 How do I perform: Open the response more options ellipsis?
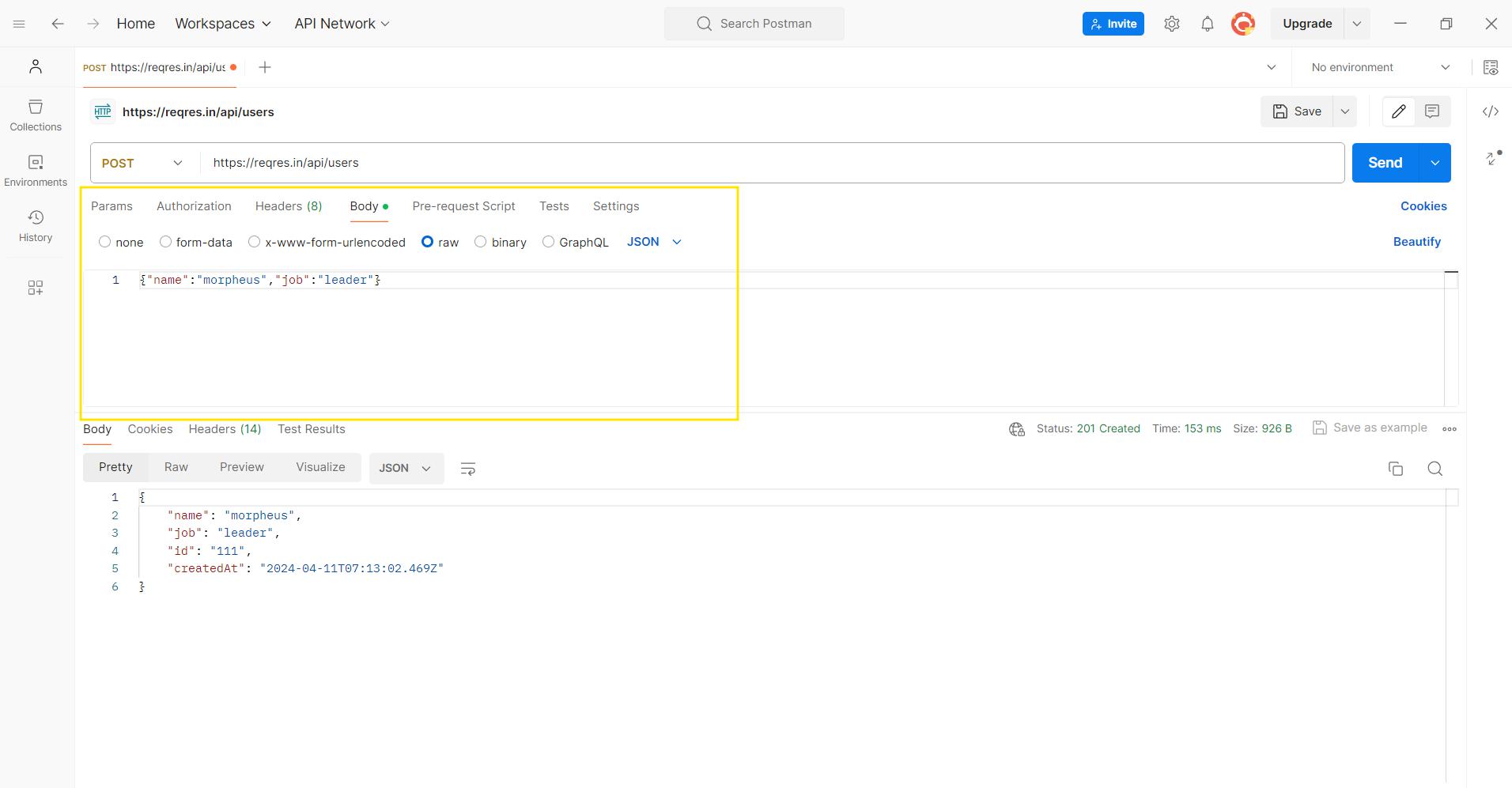(1450, 429)
